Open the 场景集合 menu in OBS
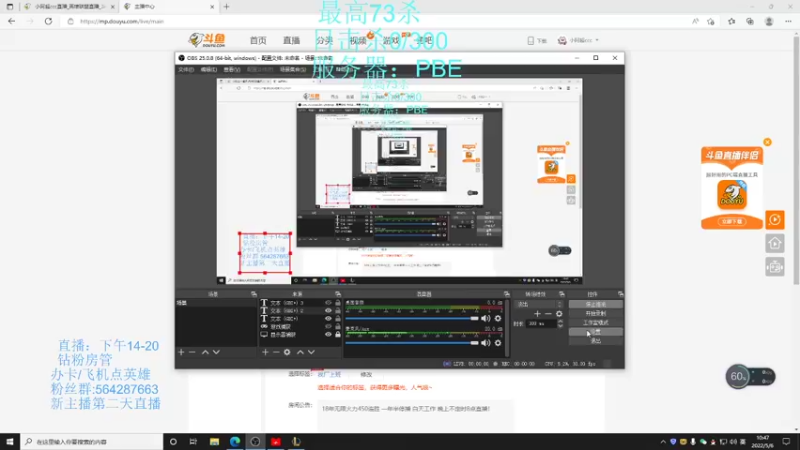 click(x=293, y=69)
